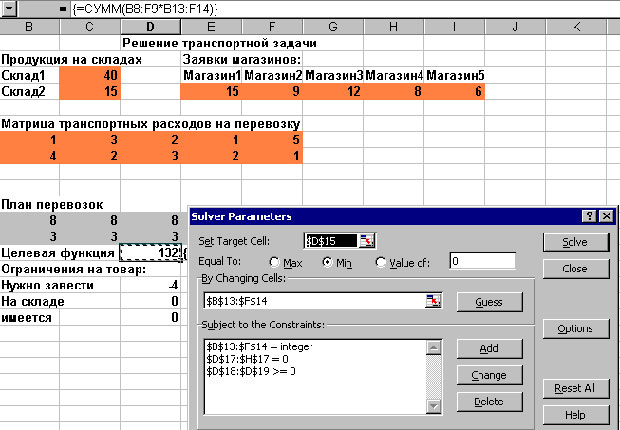Click the Продукция на складах label

click(71, 59)
